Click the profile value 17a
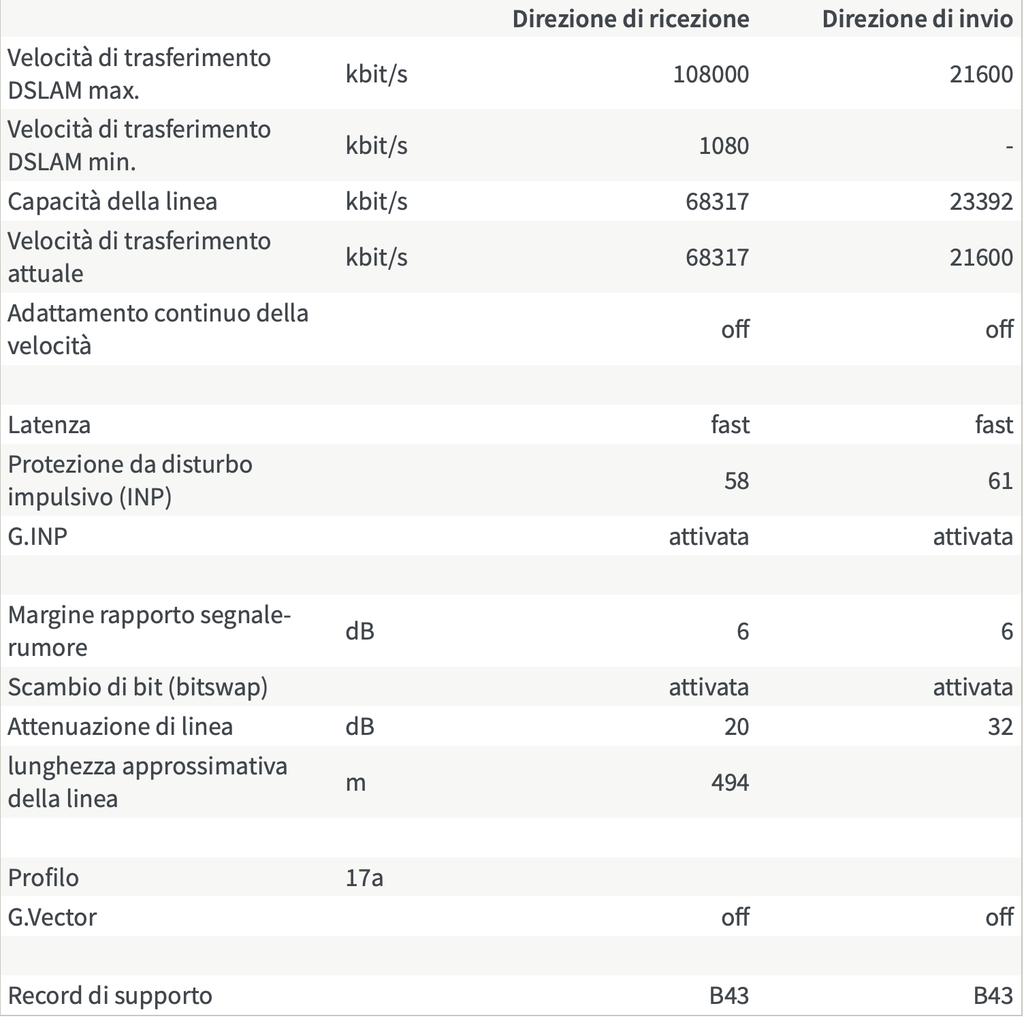 pyautogui.click(x=364, y=877)
